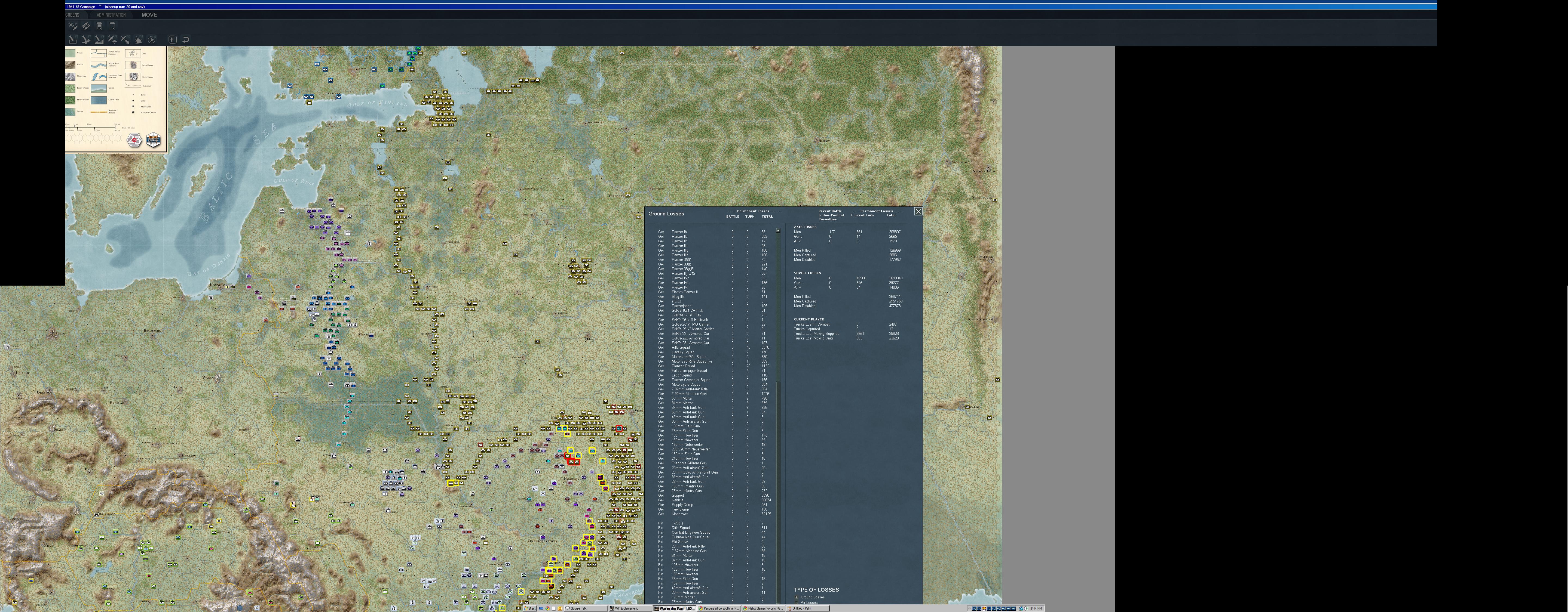The image size is (1568, 612).
Task: Click the Stug-IIIb row
Action: tap(713, 297)
